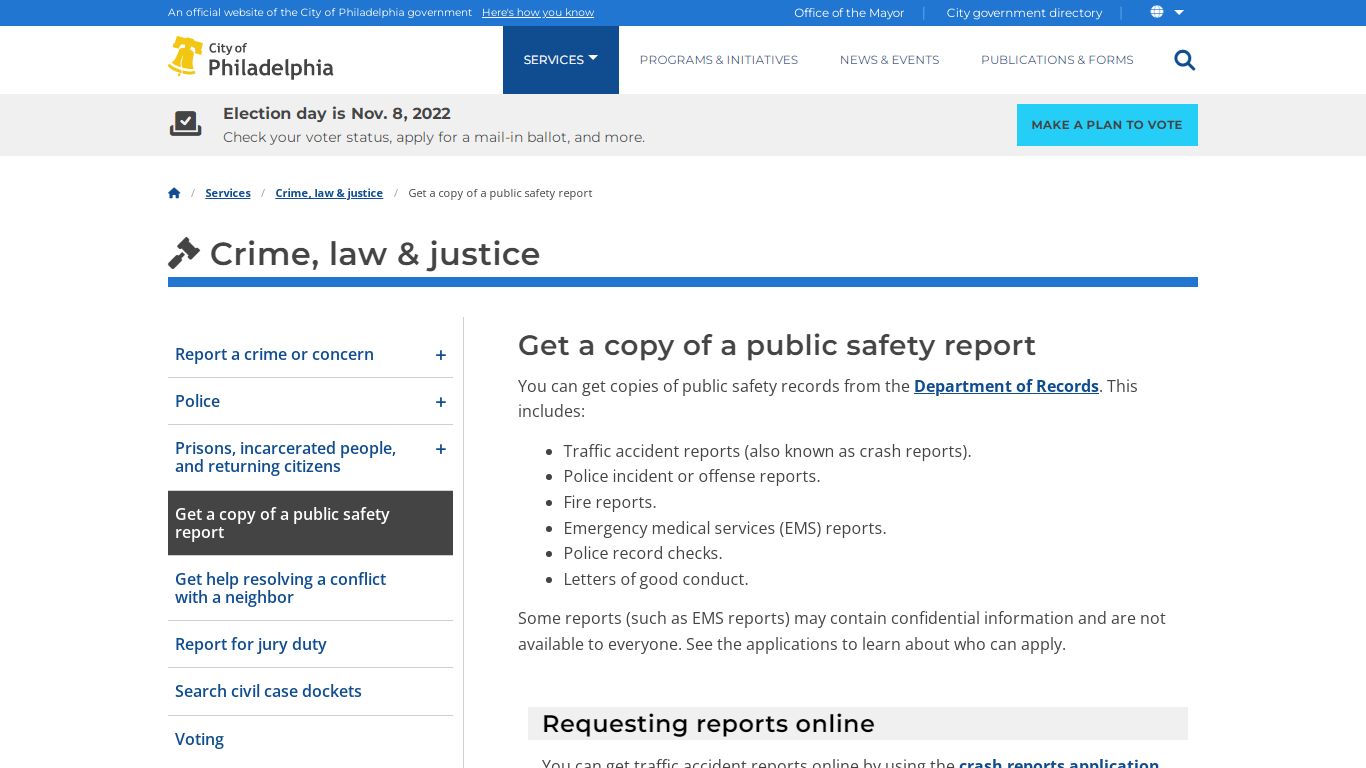Click the Fire reports list item
Screen dimensions: 1366x768
pyautogui.click(x=610, y=502)
